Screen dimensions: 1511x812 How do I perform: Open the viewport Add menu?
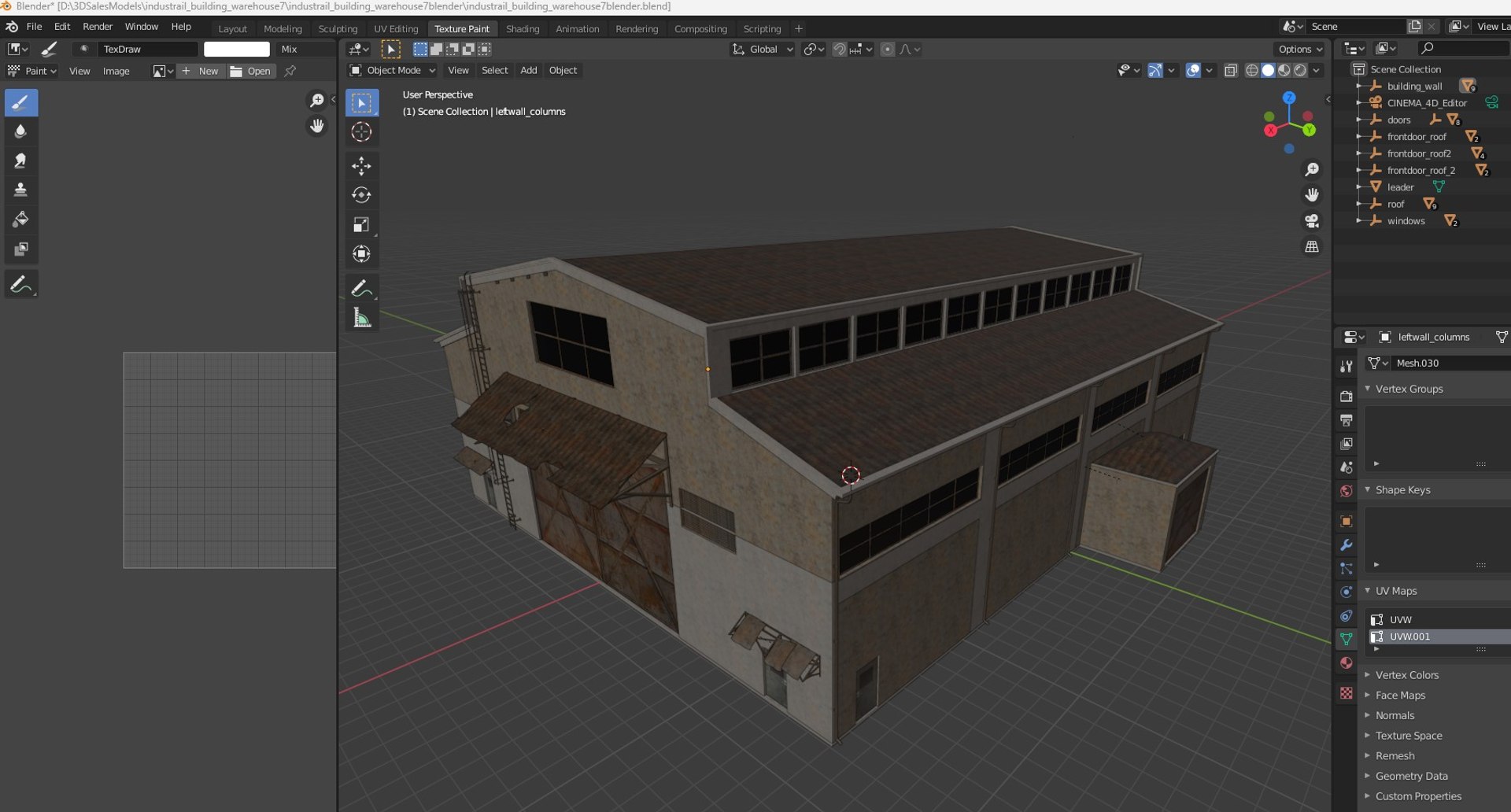(529, 70)
